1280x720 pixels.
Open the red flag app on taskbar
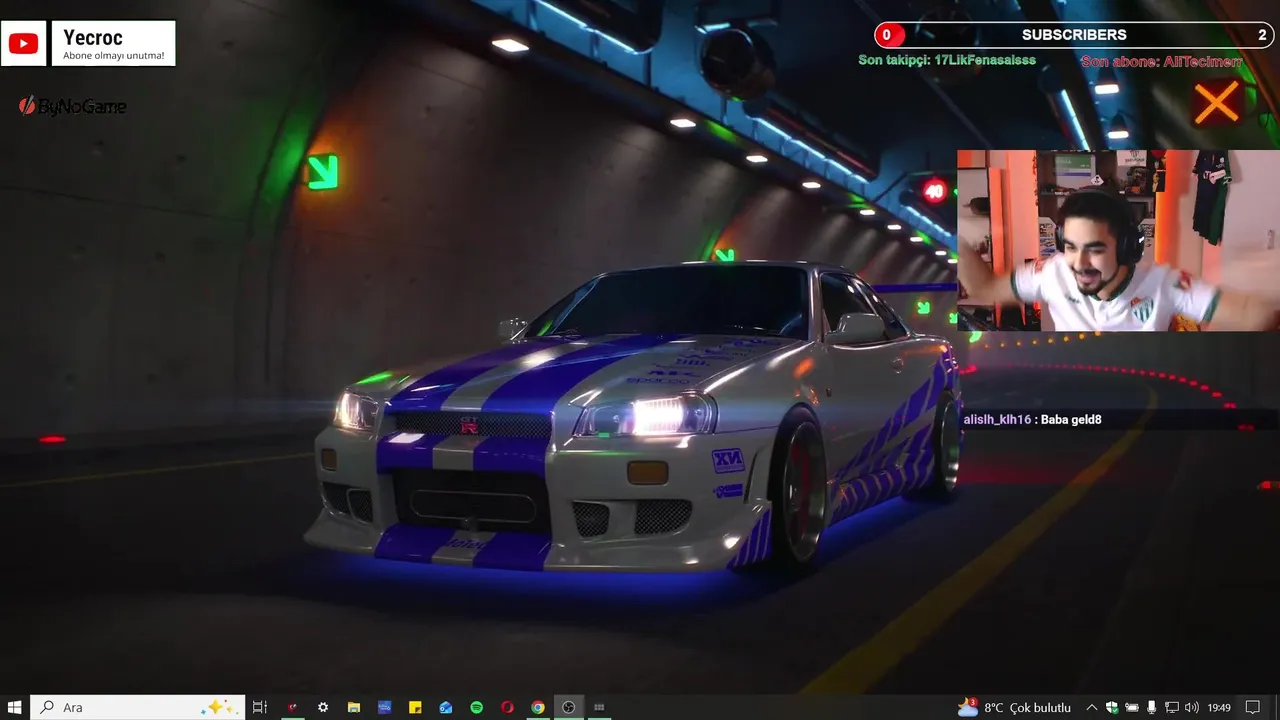292,707
